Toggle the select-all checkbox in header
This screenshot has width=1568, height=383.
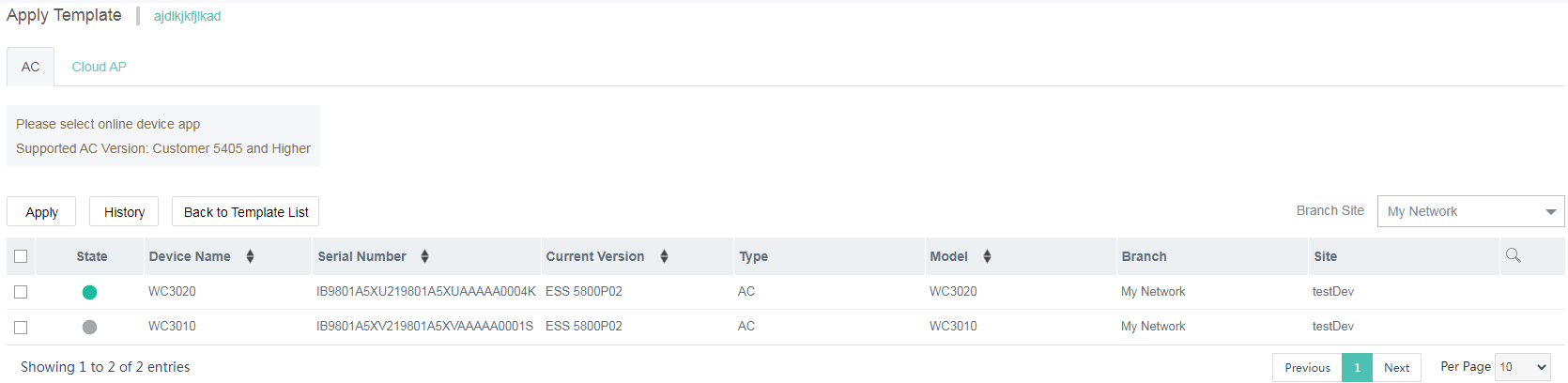pos(21,256)
